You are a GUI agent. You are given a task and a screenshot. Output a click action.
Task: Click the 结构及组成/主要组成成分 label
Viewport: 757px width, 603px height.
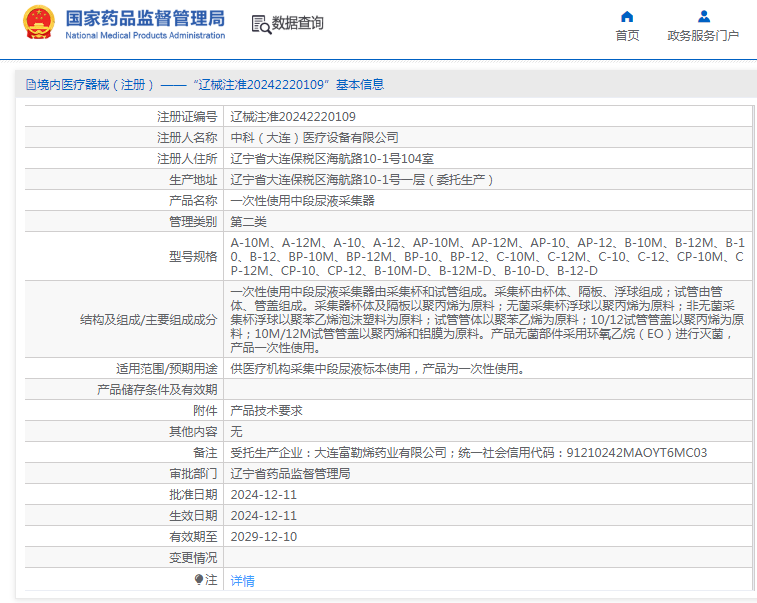(149, 320)
